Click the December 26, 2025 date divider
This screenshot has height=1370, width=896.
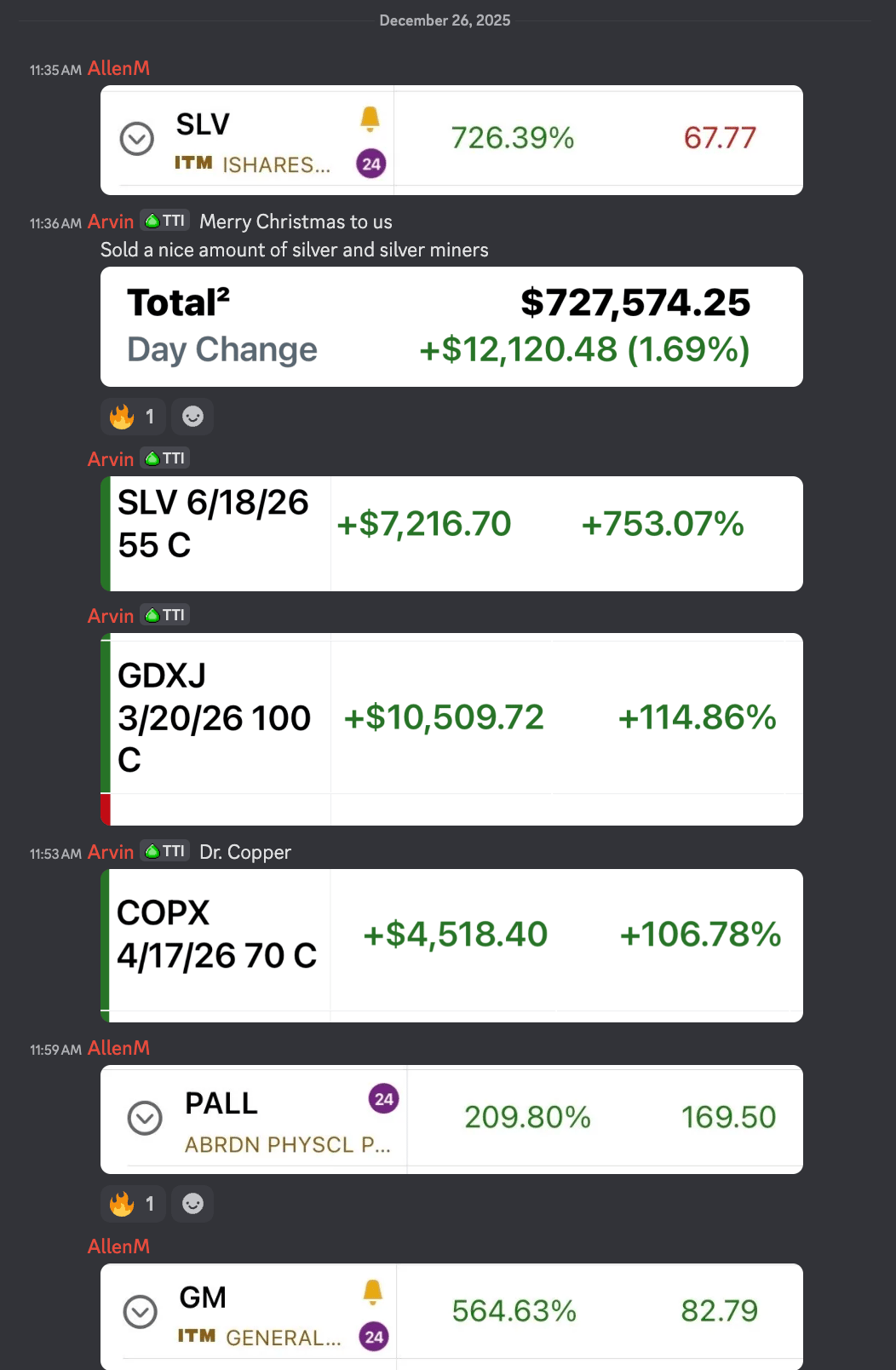445,20
